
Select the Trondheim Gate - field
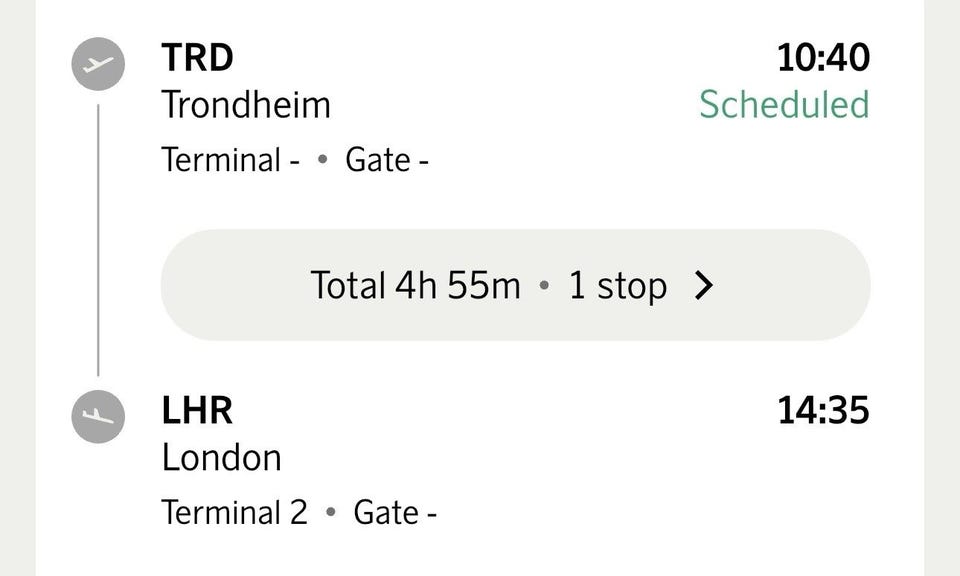point(387,160)
